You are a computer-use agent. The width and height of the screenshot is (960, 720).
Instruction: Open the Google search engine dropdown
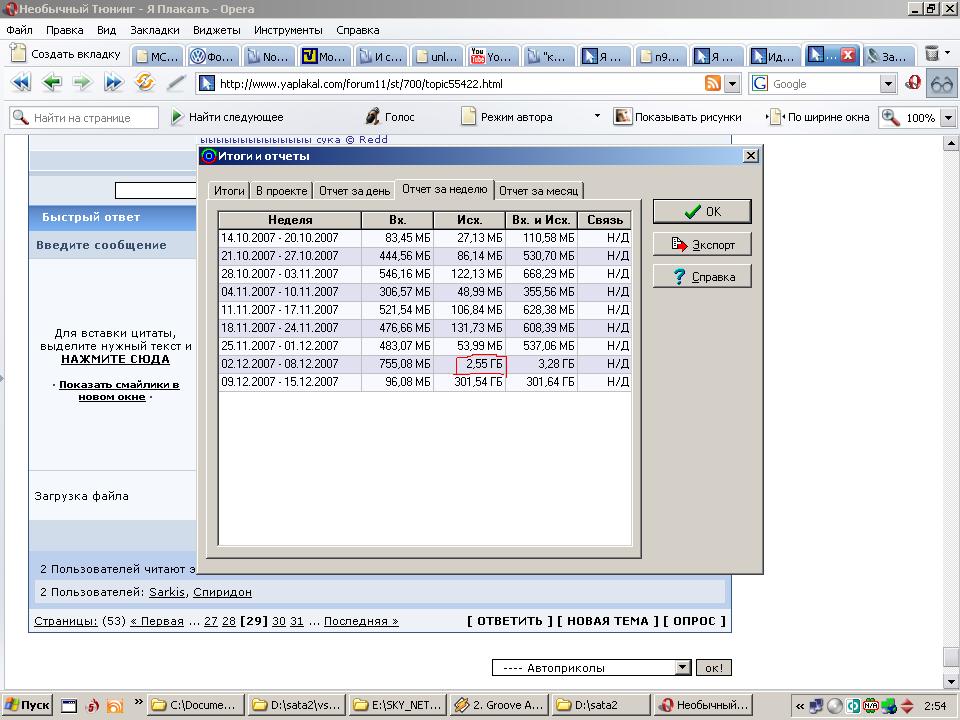[888, 84]
